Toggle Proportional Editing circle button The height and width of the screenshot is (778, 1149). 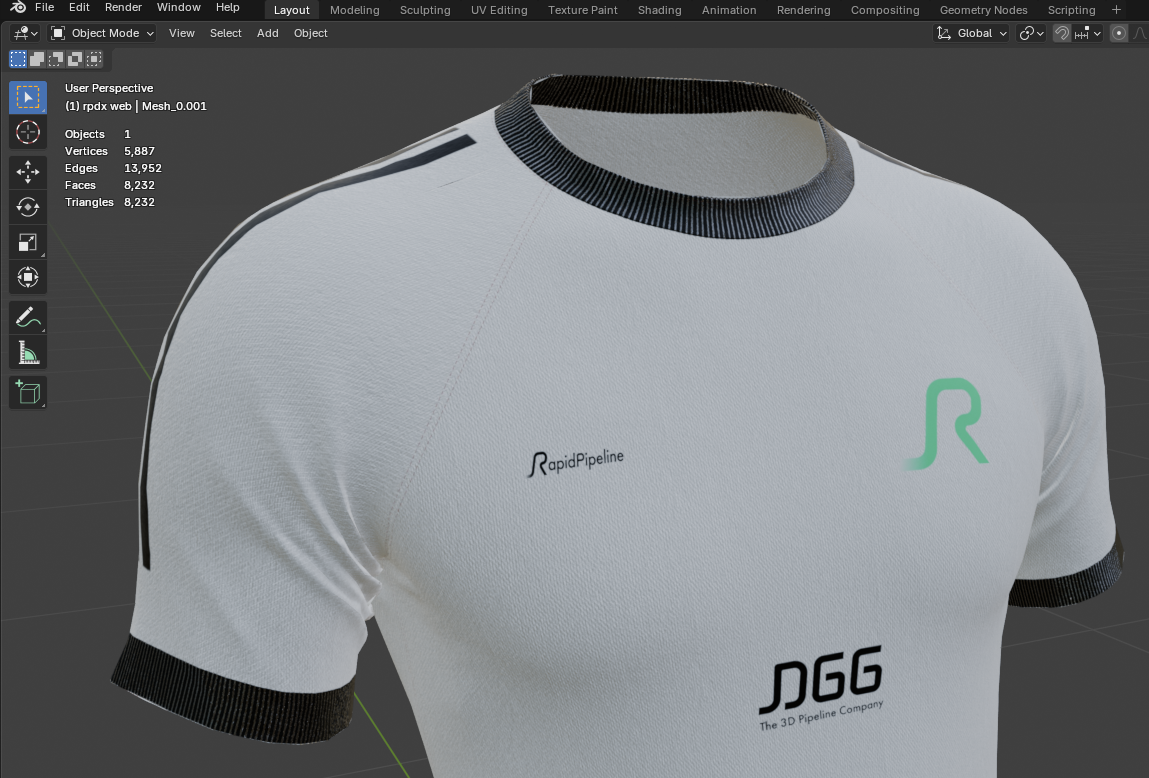(x=1119, y=33)
